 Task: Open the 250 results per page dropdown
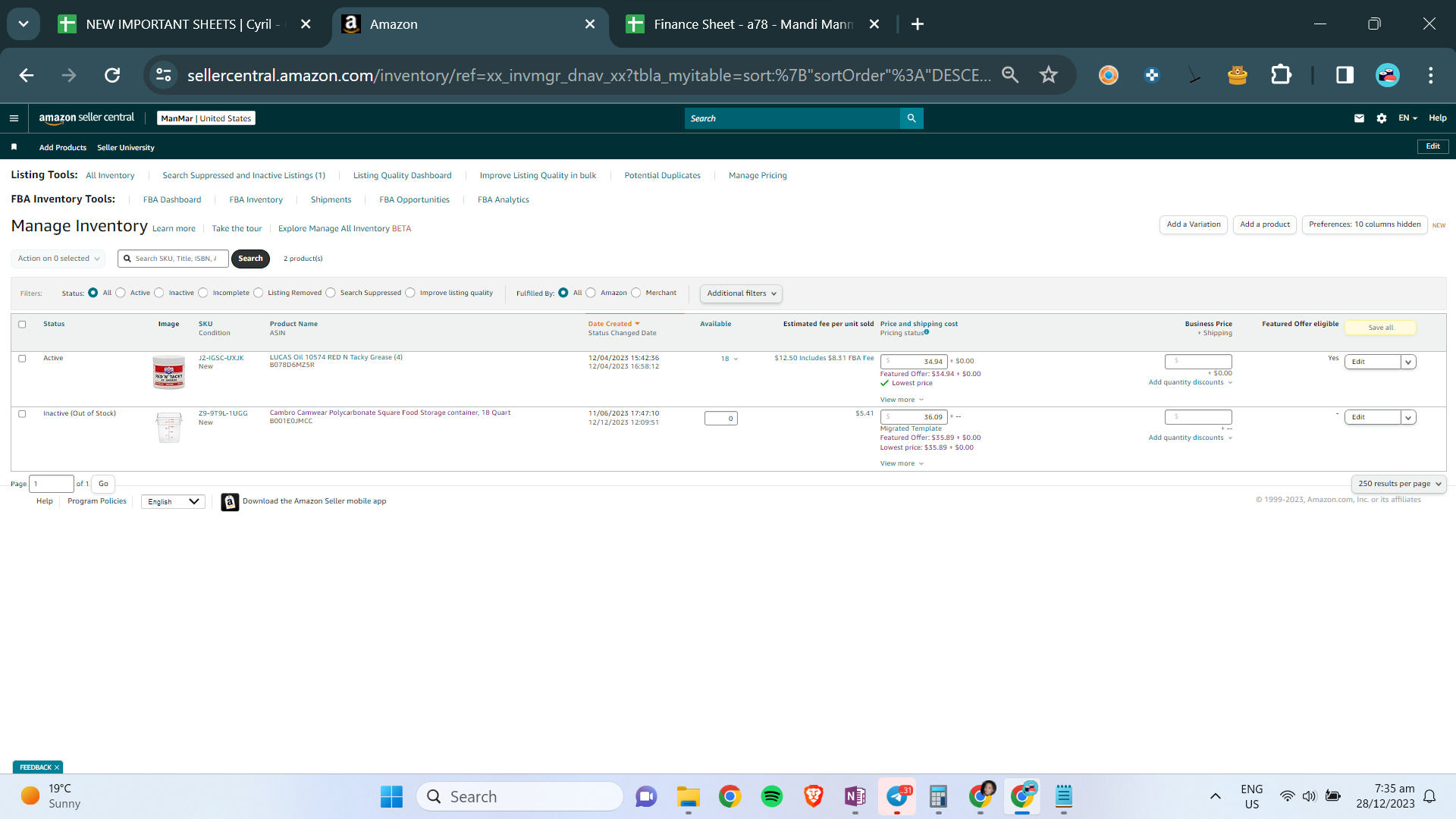coord(1399,484)
